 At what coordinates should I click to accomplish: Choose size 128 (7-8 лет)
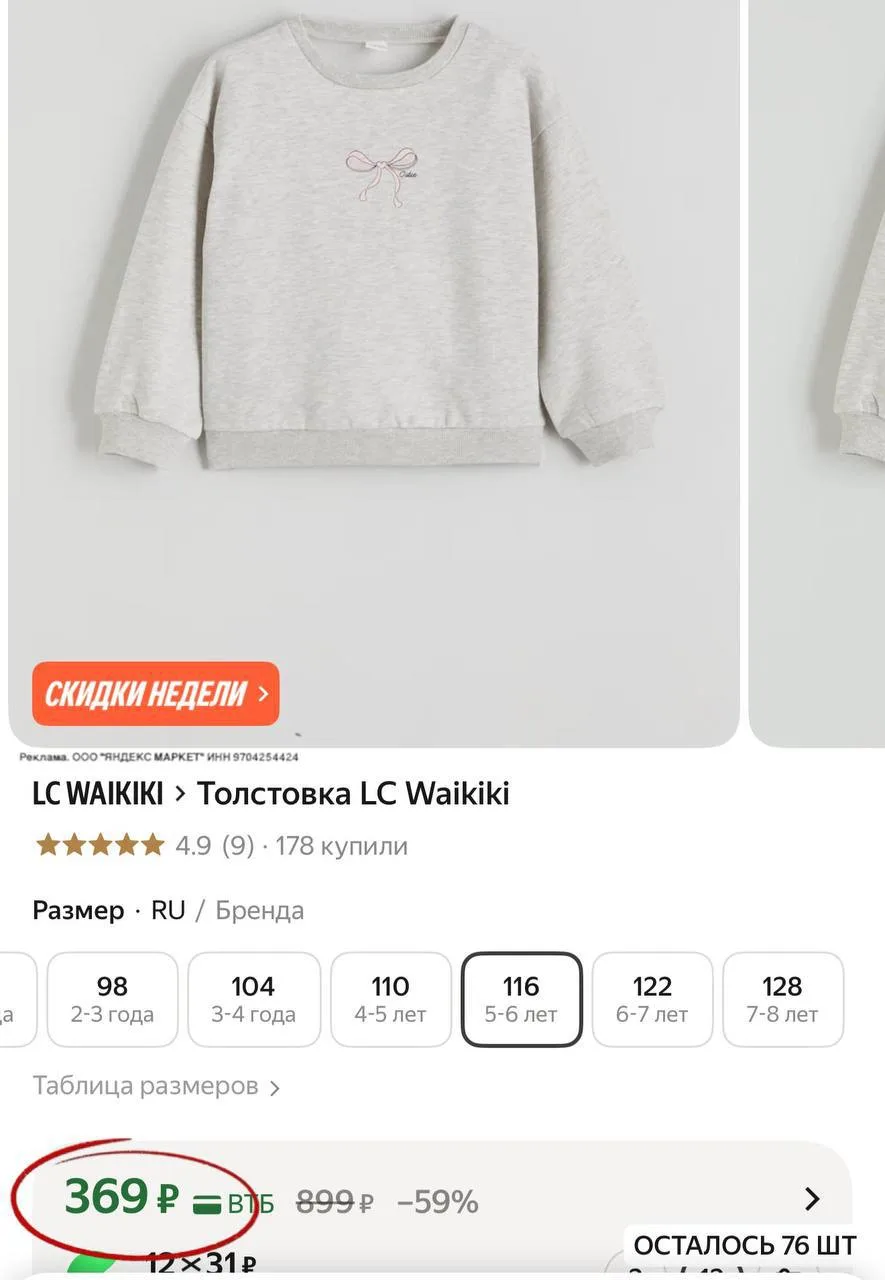click(x=783, y=1000)
